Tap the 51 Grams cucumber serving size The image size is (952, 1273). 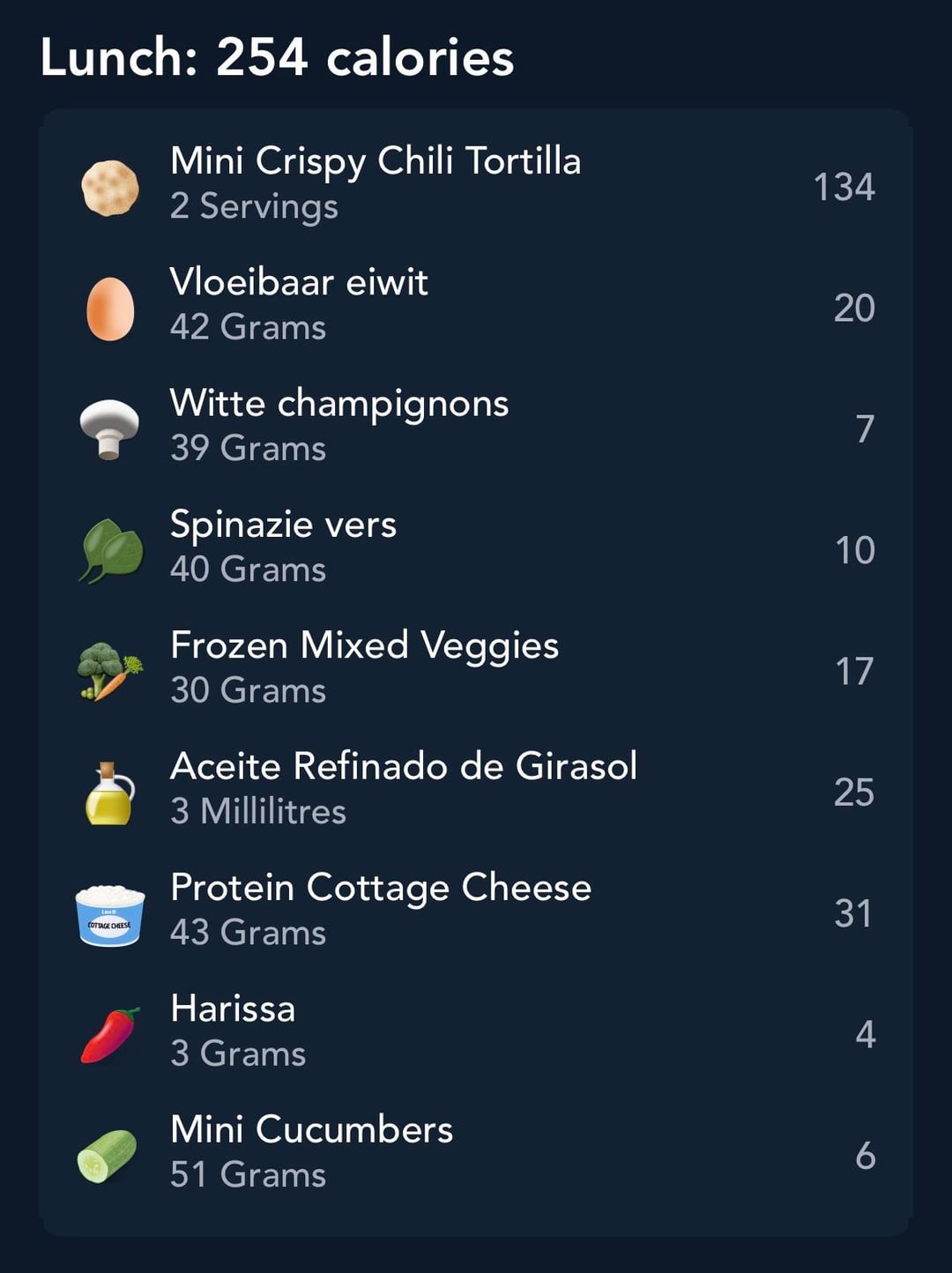[x=248, y=1175]
